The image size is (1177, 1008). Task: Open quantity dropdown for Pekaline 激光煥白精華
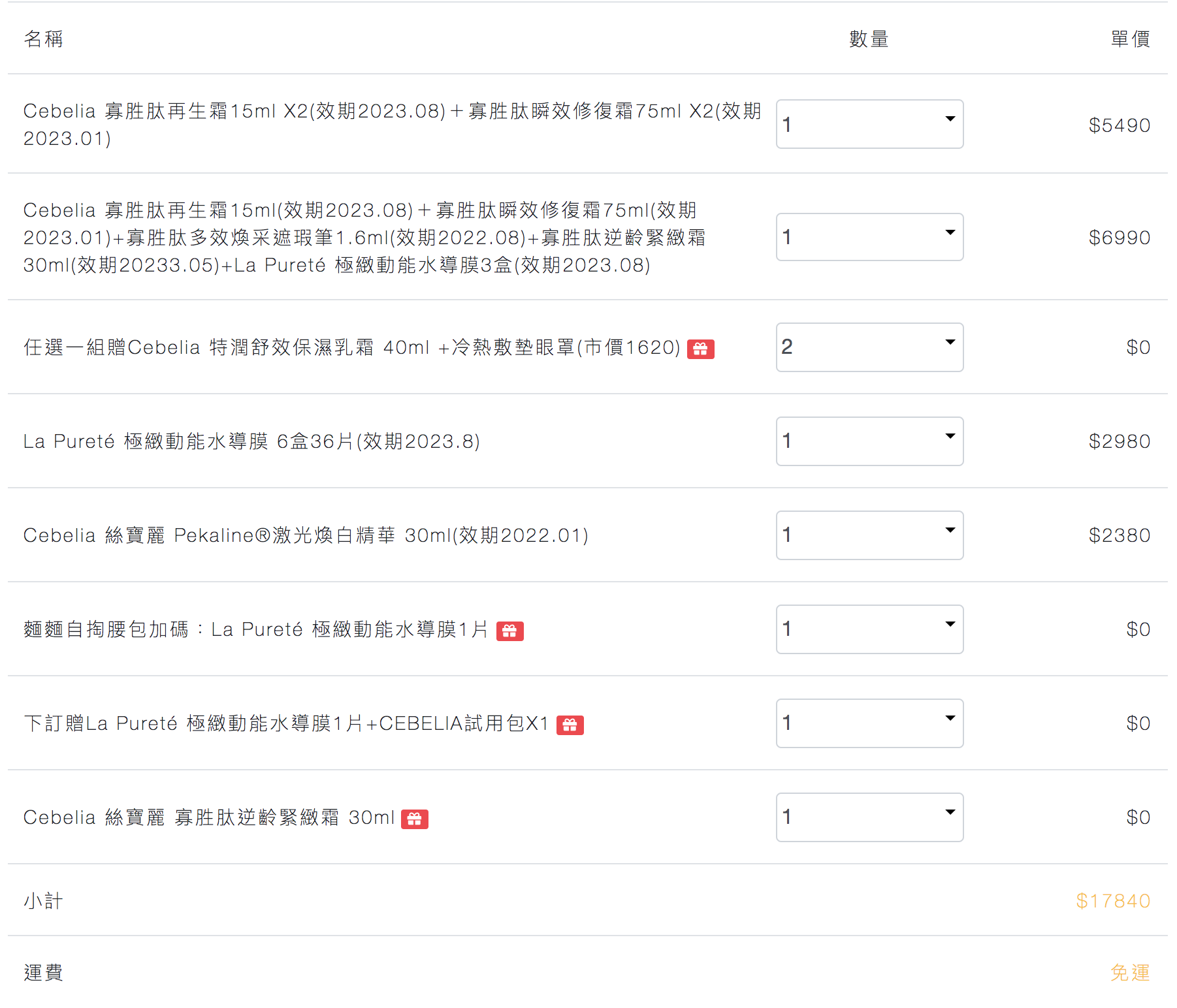point(869,535)
